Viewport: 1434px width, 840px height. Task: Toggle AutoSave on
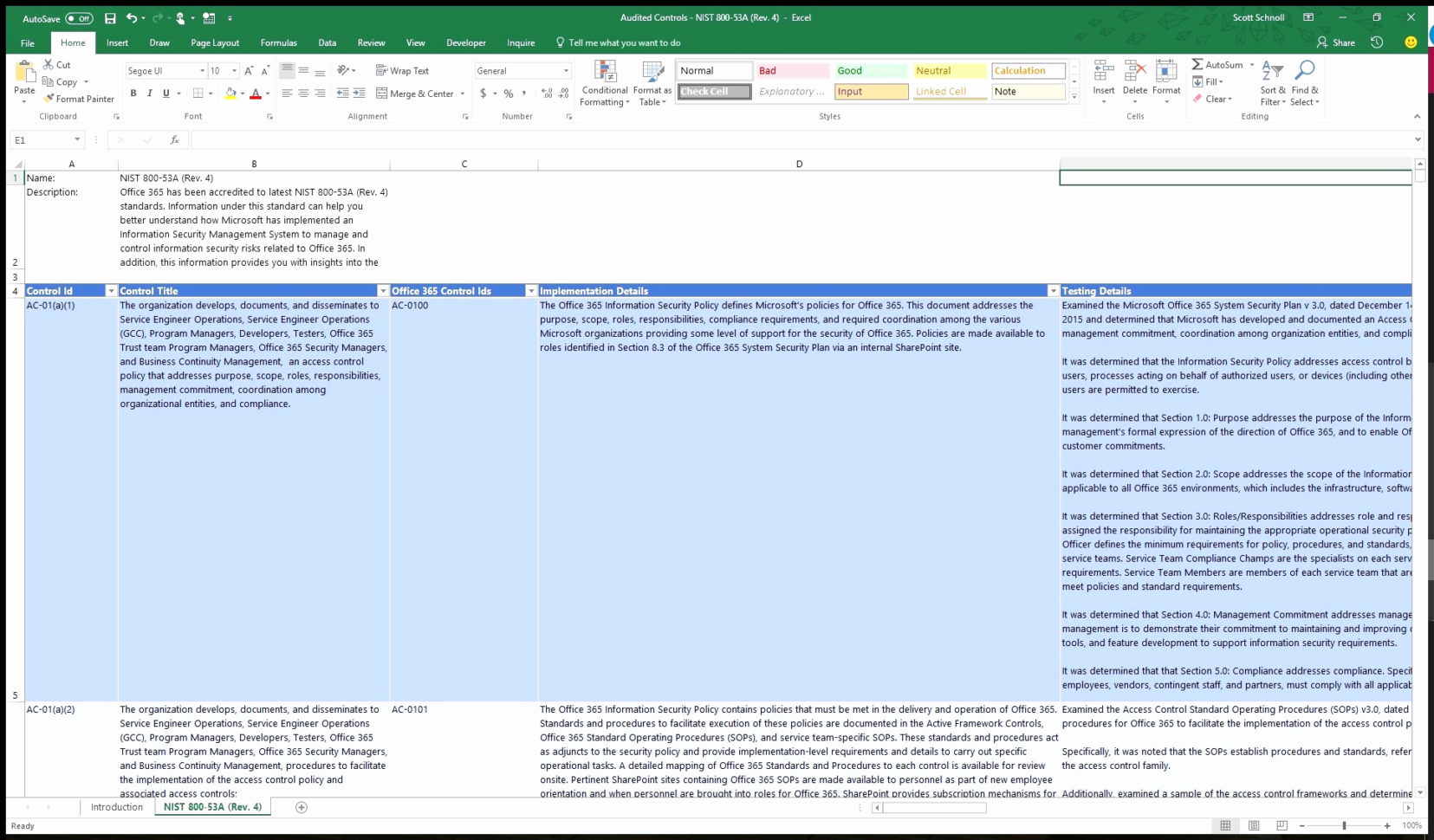(79, 17)
